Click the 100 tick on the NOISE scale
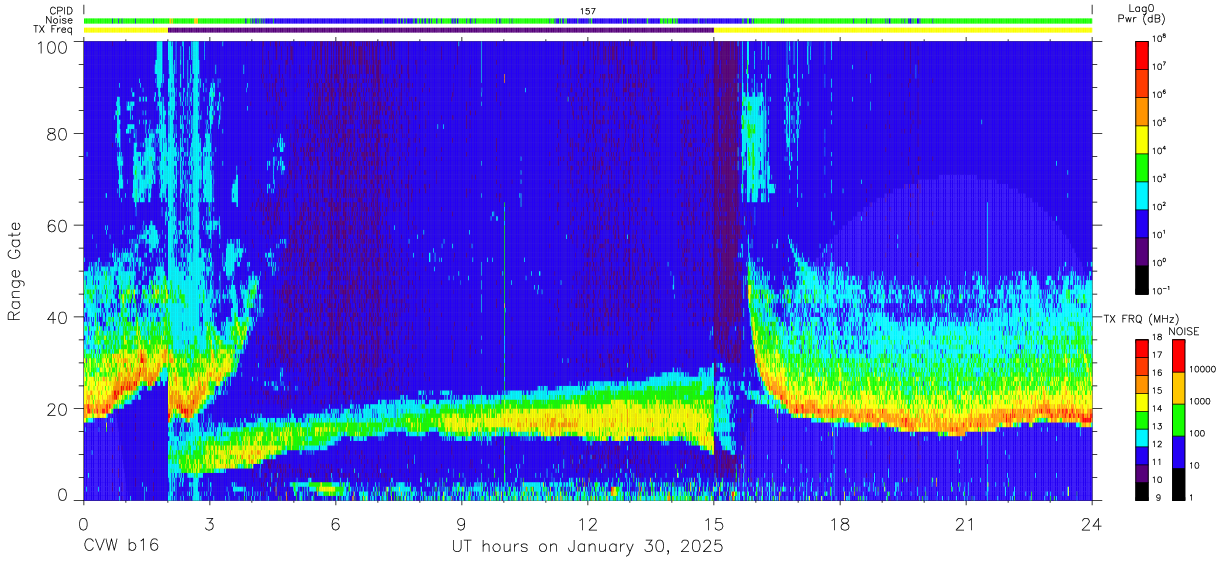This screenshot has height=567, width=1228. [1197, 433]
